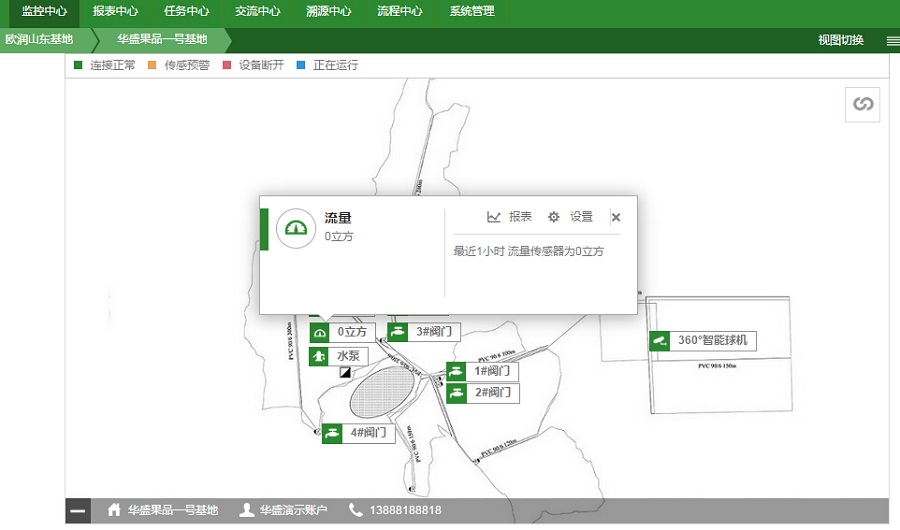Click the 4#阀门 valve marker
Image resolution: width=900 pixels, height=530 pixels.
(358, 433)
